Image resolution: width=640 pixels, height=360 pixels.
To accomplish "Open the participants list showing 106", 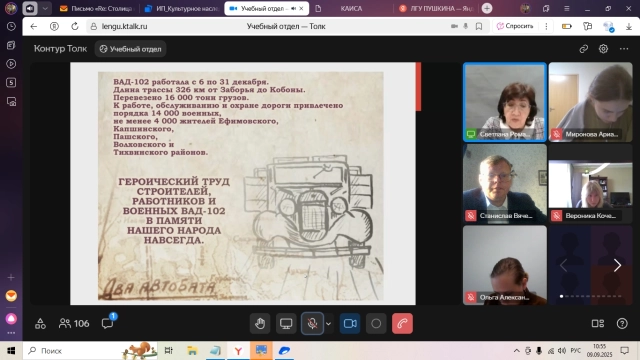I will tap(74, 323).
